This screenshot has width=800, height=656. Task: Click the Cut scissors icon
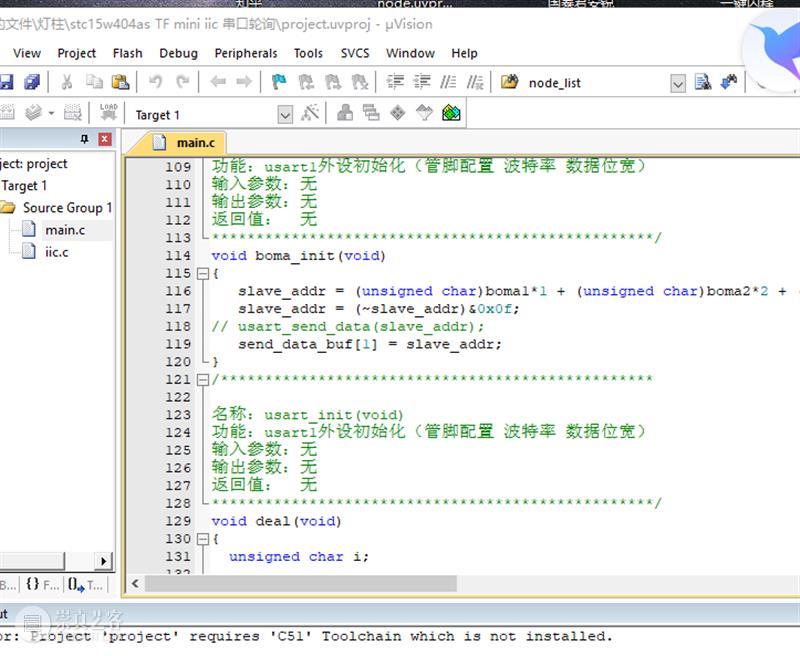coord(66,82)
